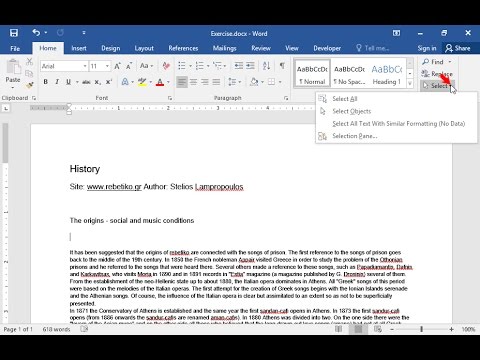The height and width of the screenshot is (360, 480).
Task: Apply the red font color
Action: (160, 82)
